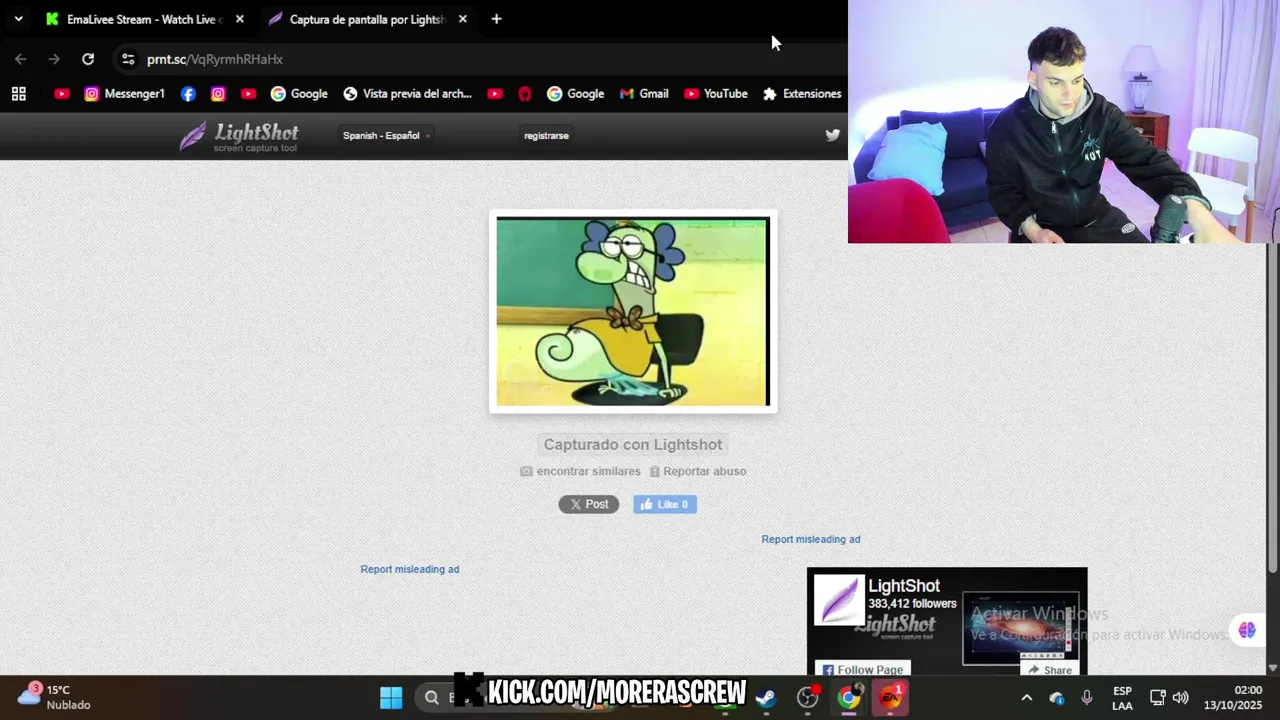This screenshot has height=720, width=1280.
Task: Open the Gmail bookmark
Action: [x=643, y=94]
